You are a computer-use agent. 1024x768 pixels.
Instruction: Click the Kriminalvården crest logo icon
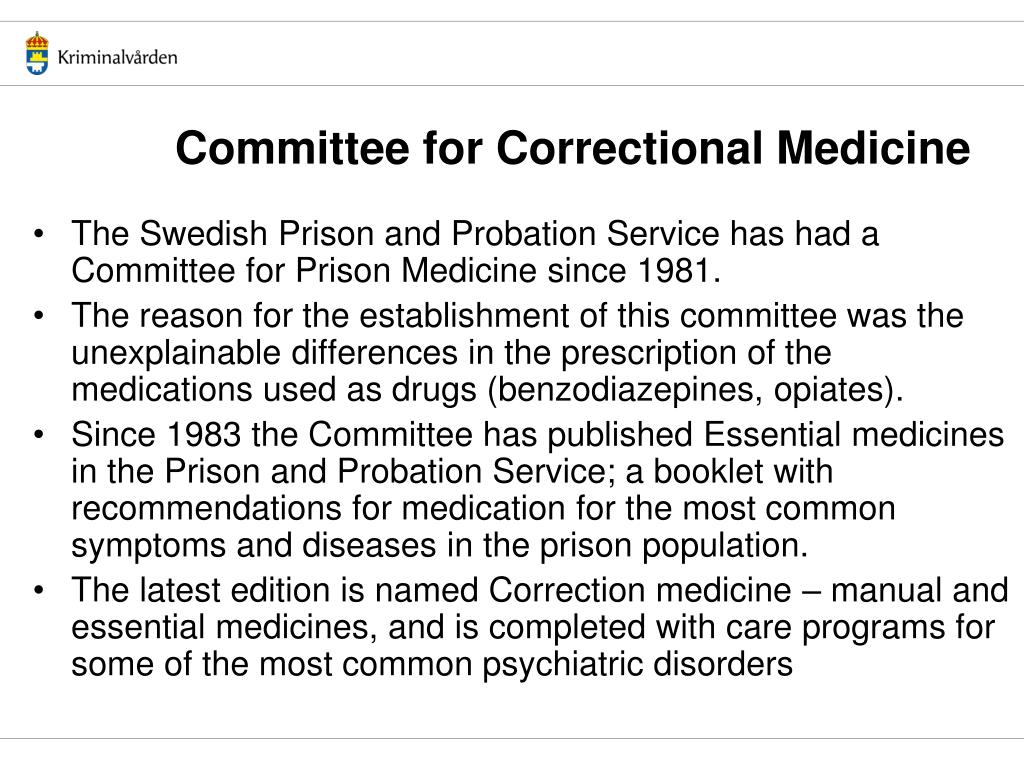coord(37,54)
